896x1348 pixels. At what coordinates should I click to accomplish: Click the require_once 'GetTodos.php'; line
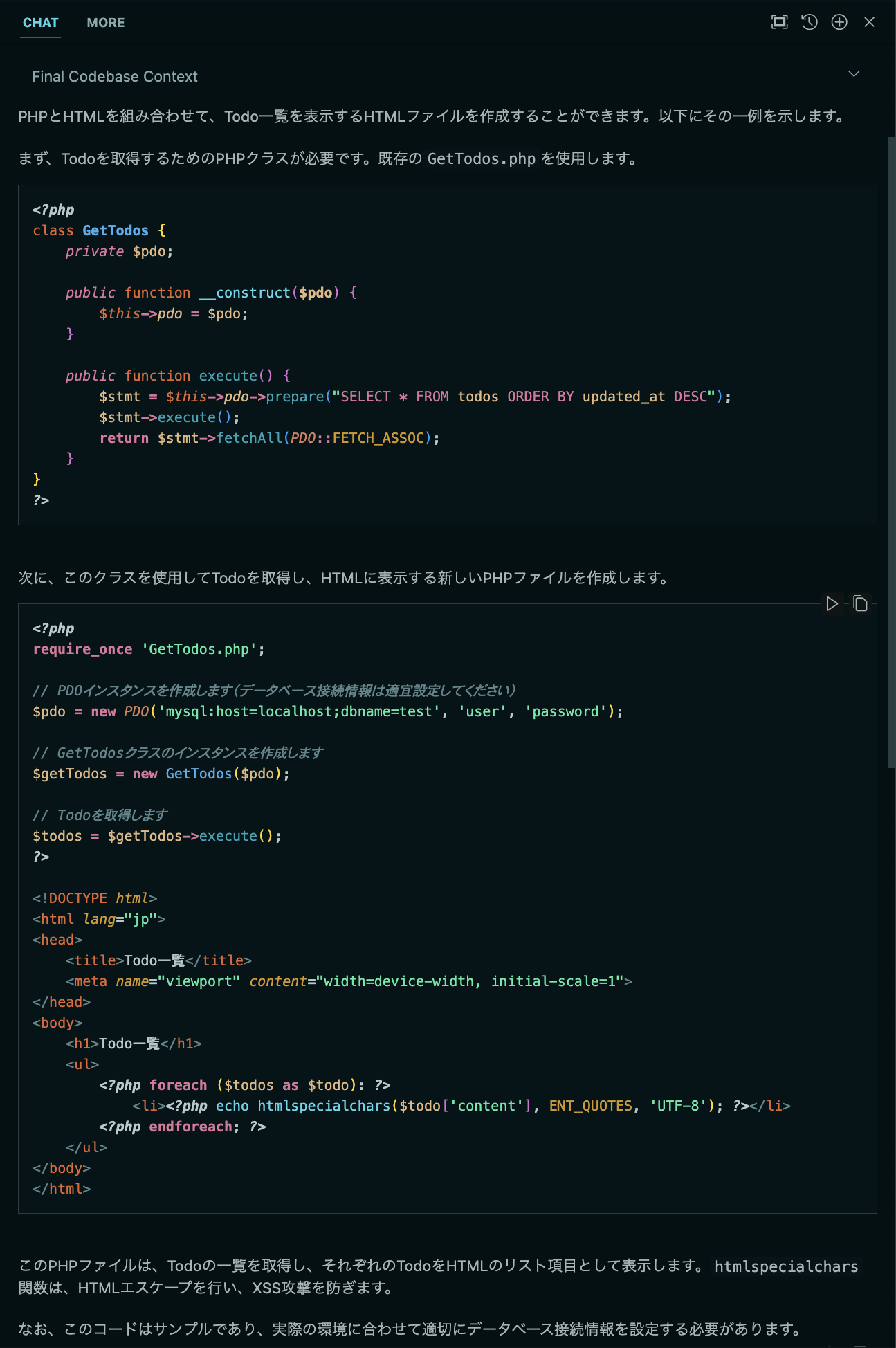click(149, 649)
